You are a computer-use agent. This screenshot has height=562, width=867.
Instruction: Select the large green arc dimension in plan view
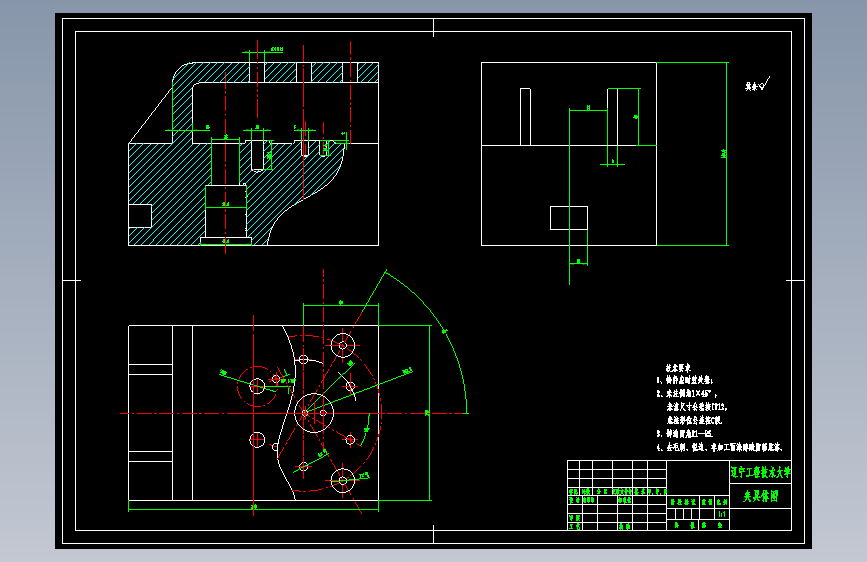[443, 331]
